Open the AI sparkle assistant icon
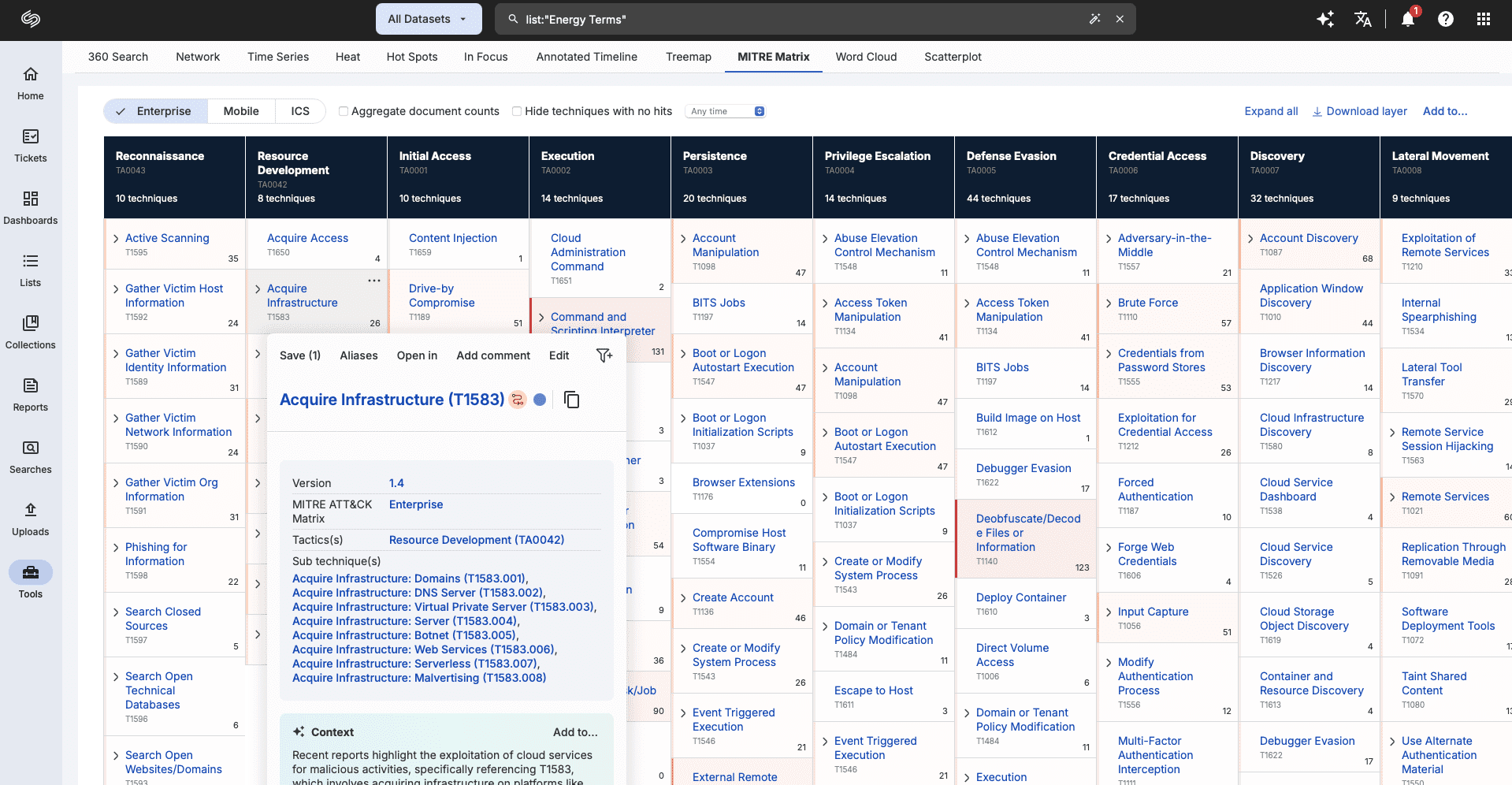The height and width of the screenshot is (785, 1512). [x=1325, y=19]
